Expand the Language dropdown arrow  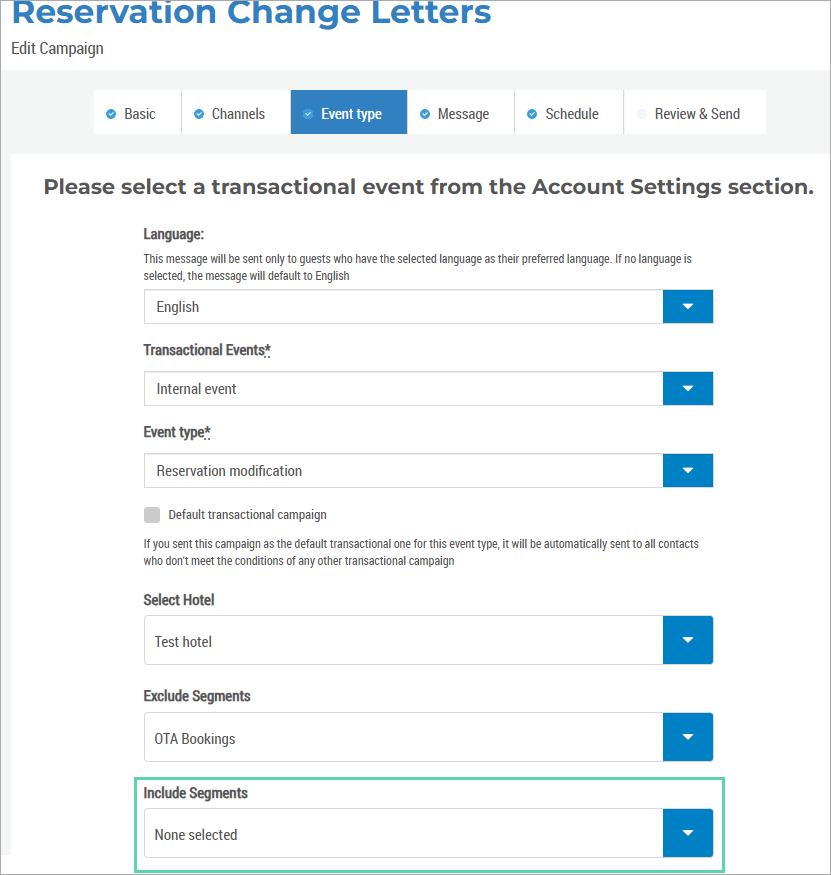[688, 306]
